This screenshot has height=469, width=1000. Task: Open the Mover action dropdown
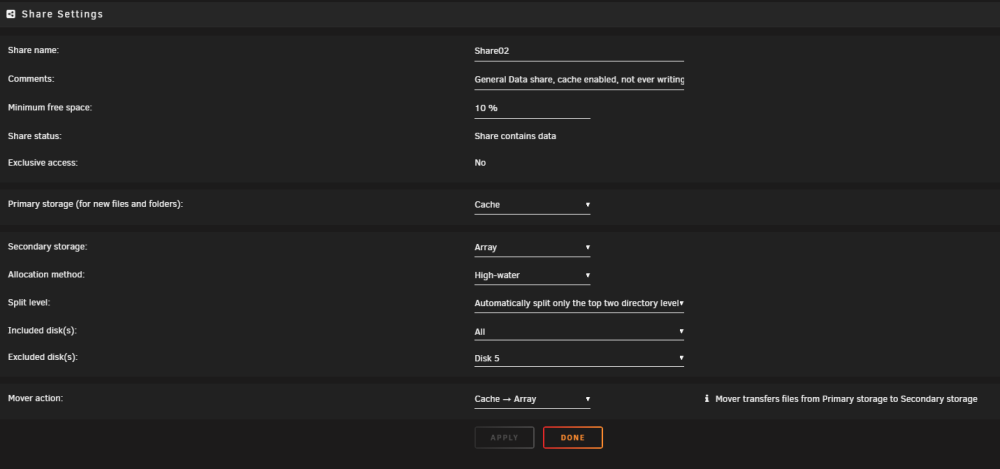(532, 399)
